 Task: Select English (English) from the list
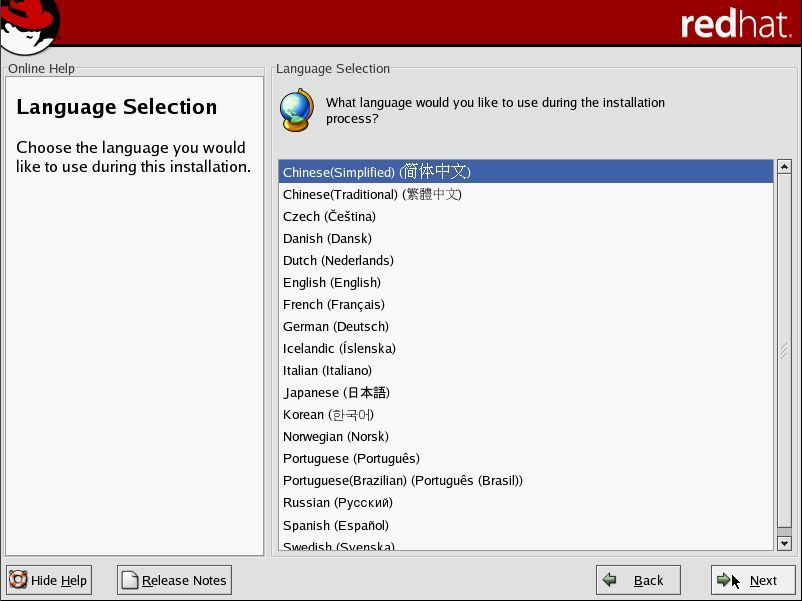click(332, 283)
